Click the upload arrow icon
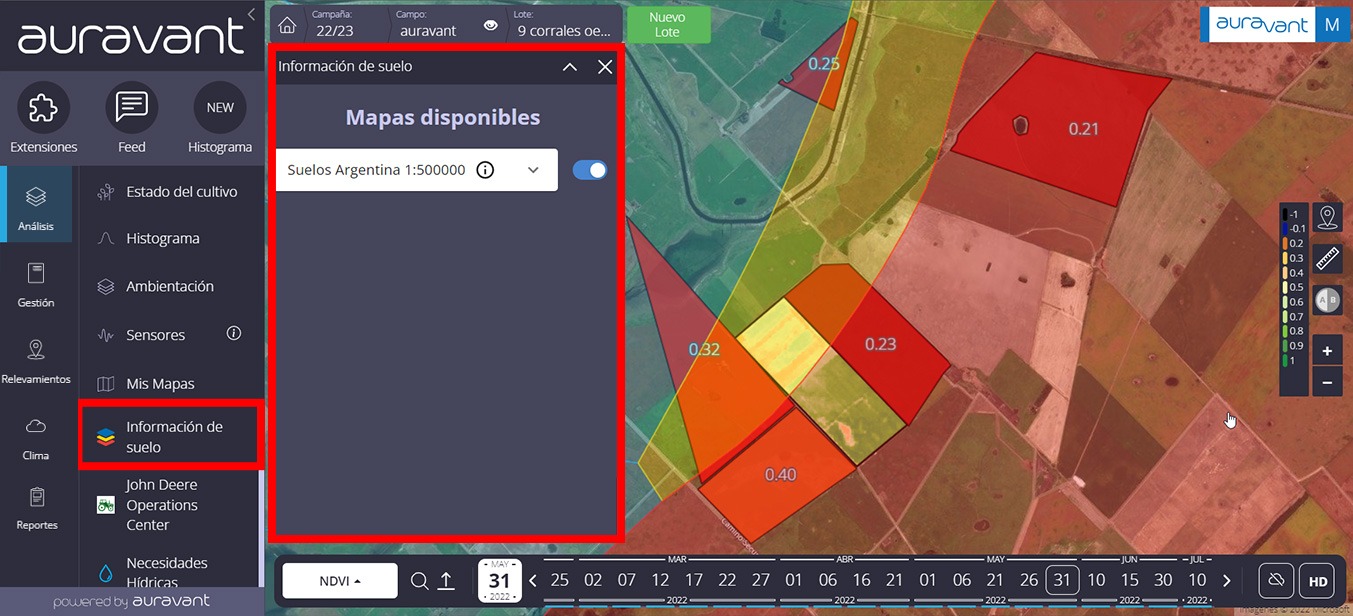Screen dimensions: 1353x616 (446, 581)
